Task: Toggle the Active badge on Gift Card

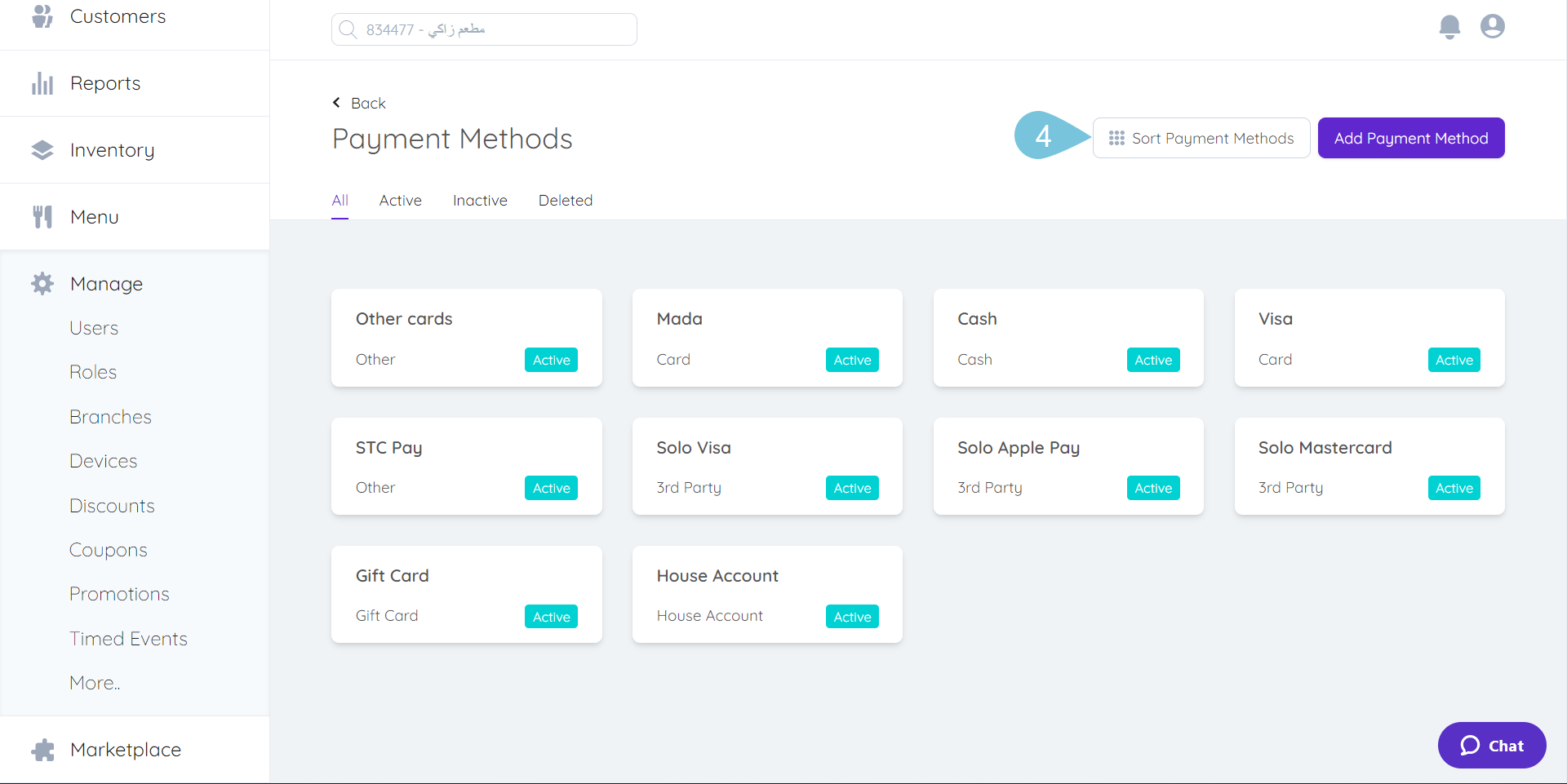Action: 551,616
